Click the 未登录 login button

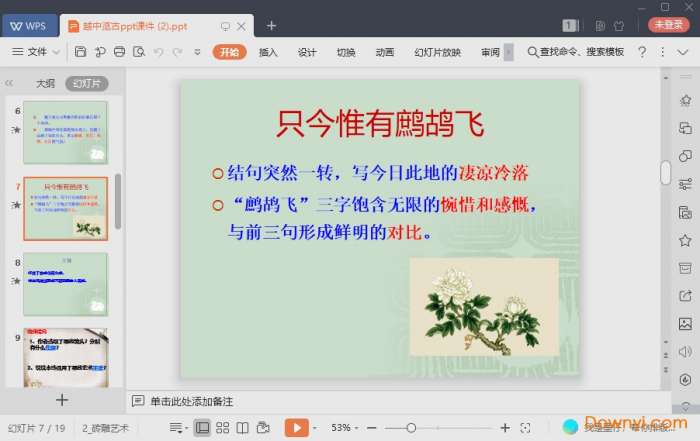668,25
